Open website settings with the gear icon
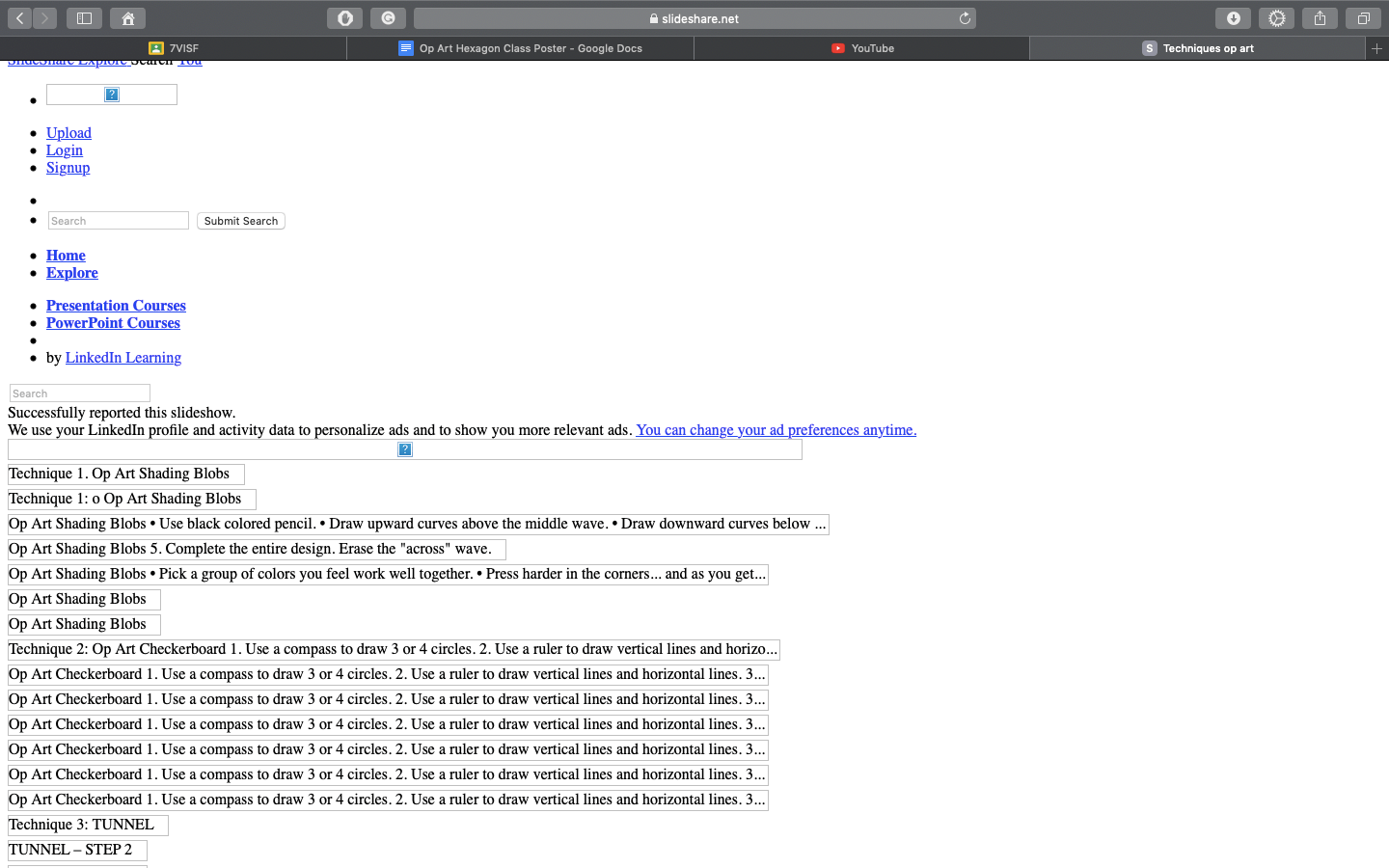Screen dimensions: 1389x868 1276,17
